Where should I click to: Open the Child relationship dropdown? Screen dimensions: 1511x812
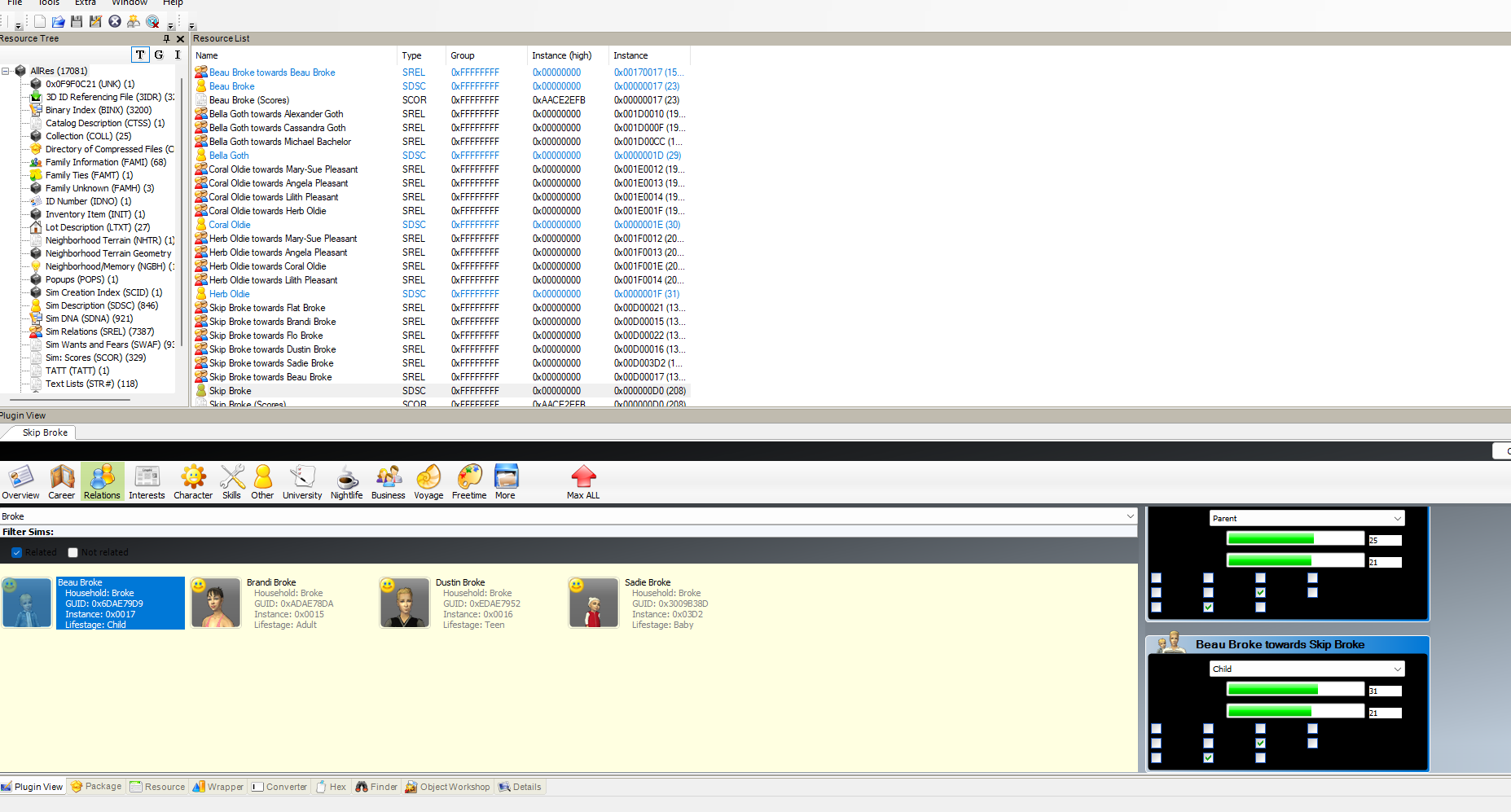[1307, 669]
